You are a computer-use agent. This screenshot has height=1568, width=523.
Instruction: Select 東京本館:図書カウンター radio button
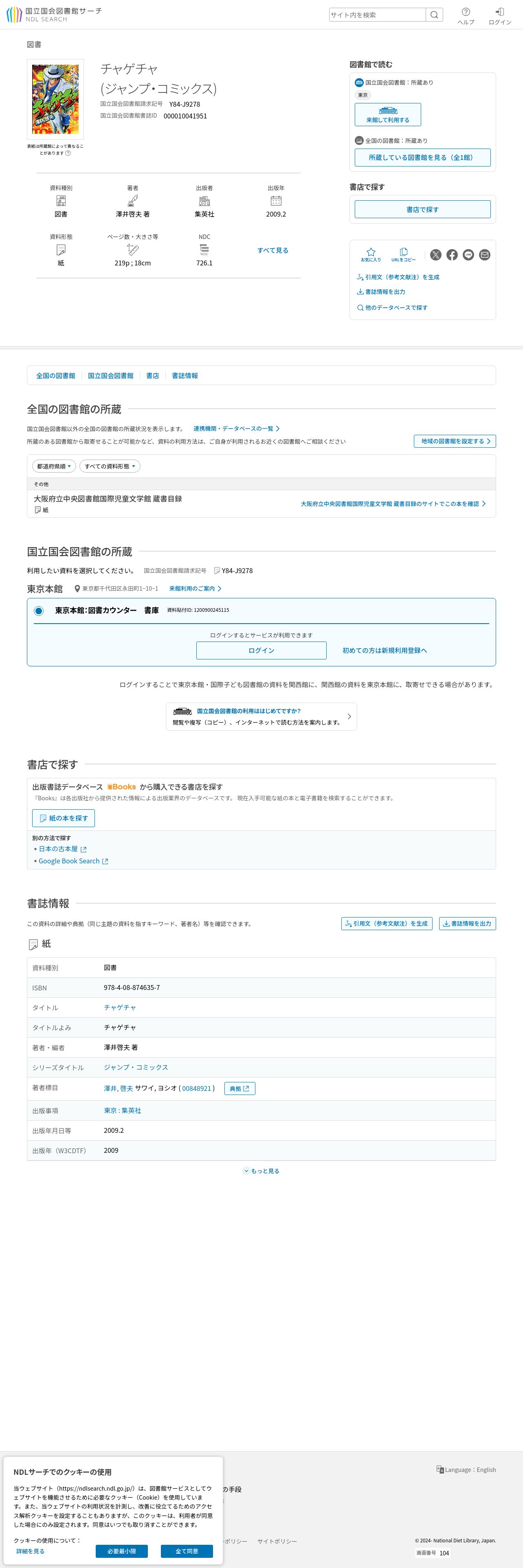click(x=39, y=611)
